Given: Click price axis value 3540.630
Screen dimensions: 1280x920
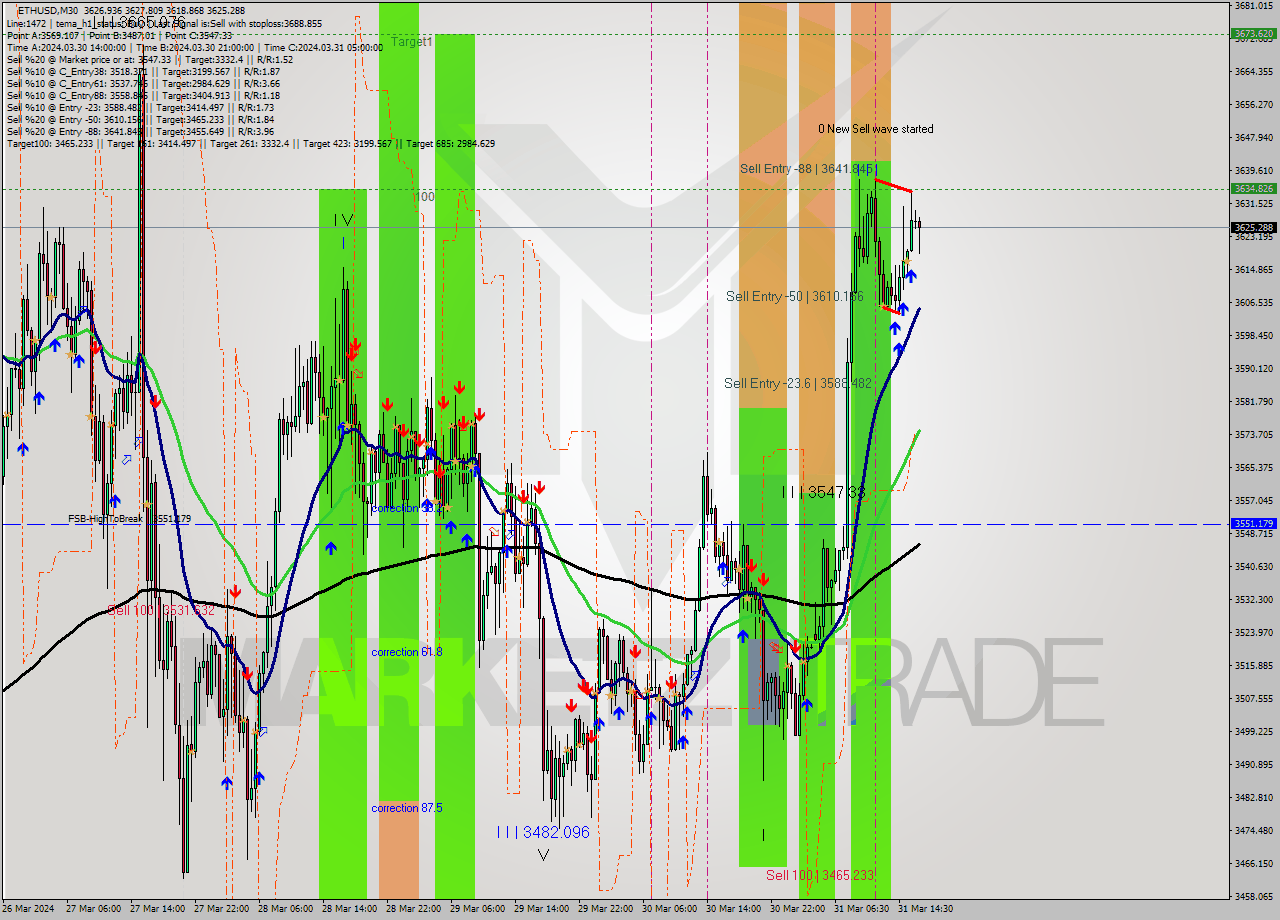Looking at the screenshot, I should click(x=1254, y=566).
